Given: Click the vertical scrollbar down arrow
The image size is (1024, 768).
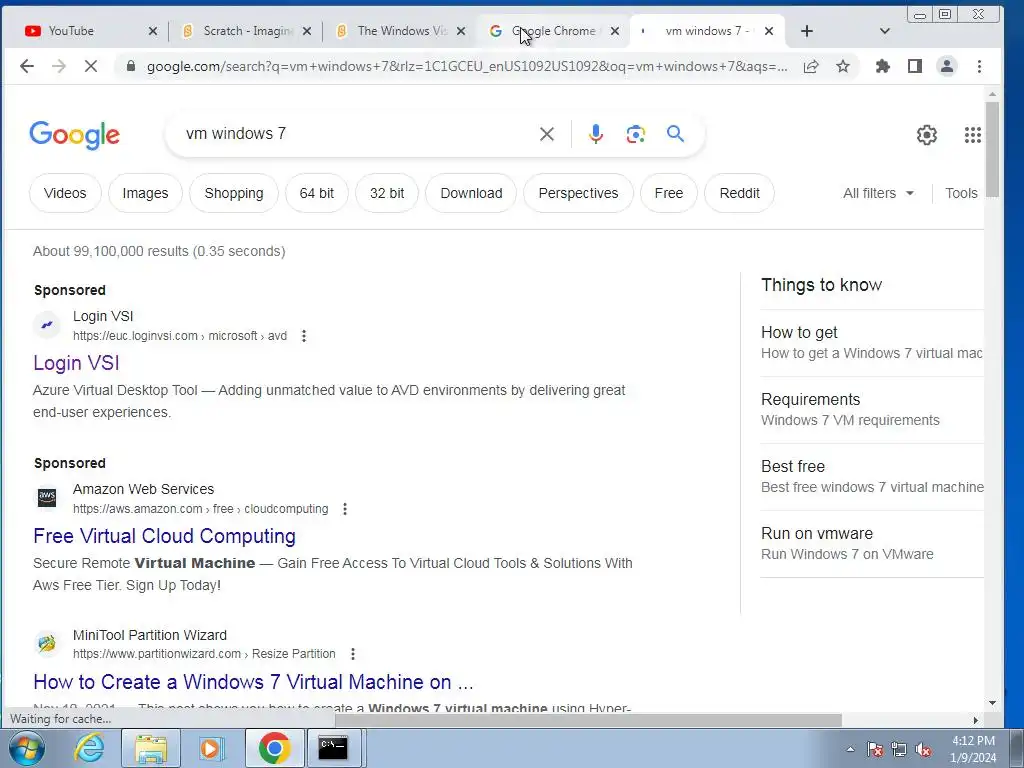Looking at the screenshot, I should [993, 703].
